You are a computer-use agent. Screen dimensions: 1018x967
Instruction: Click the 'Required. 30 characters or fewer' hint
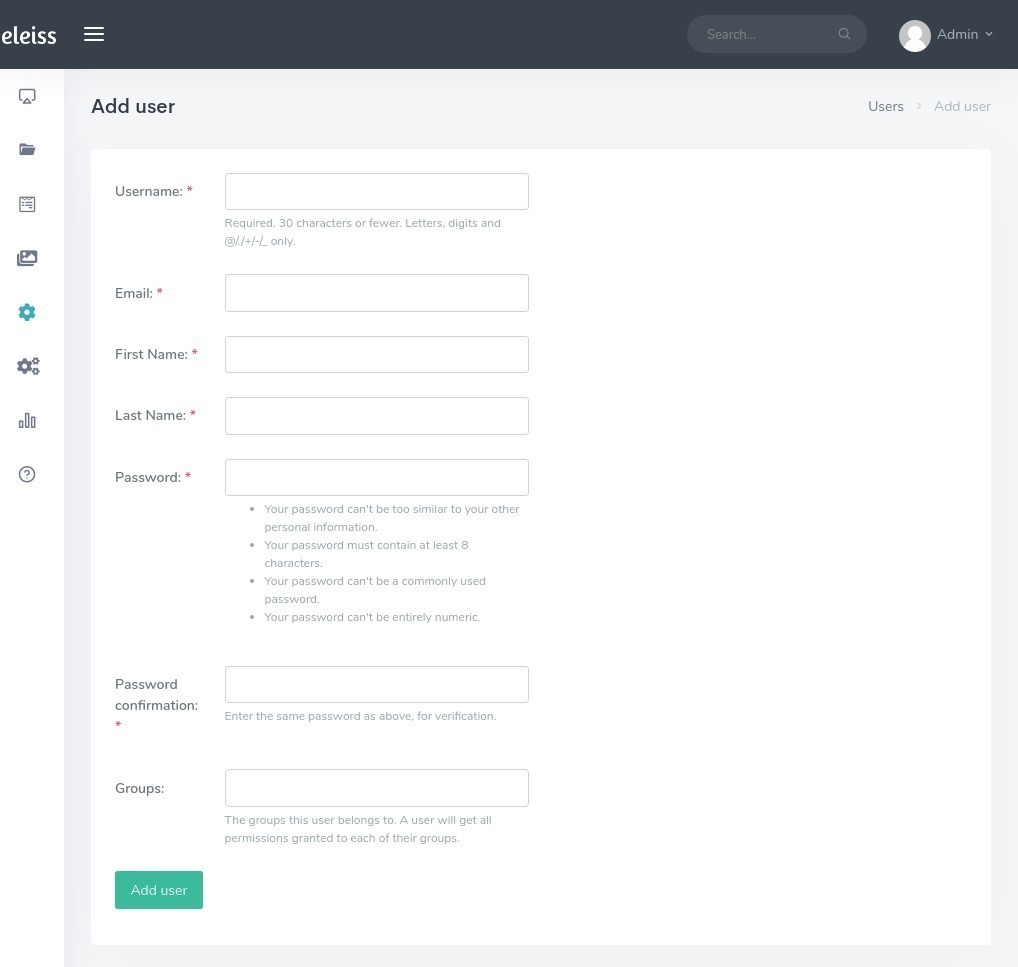pyautogui.click(x=362, y=232)
